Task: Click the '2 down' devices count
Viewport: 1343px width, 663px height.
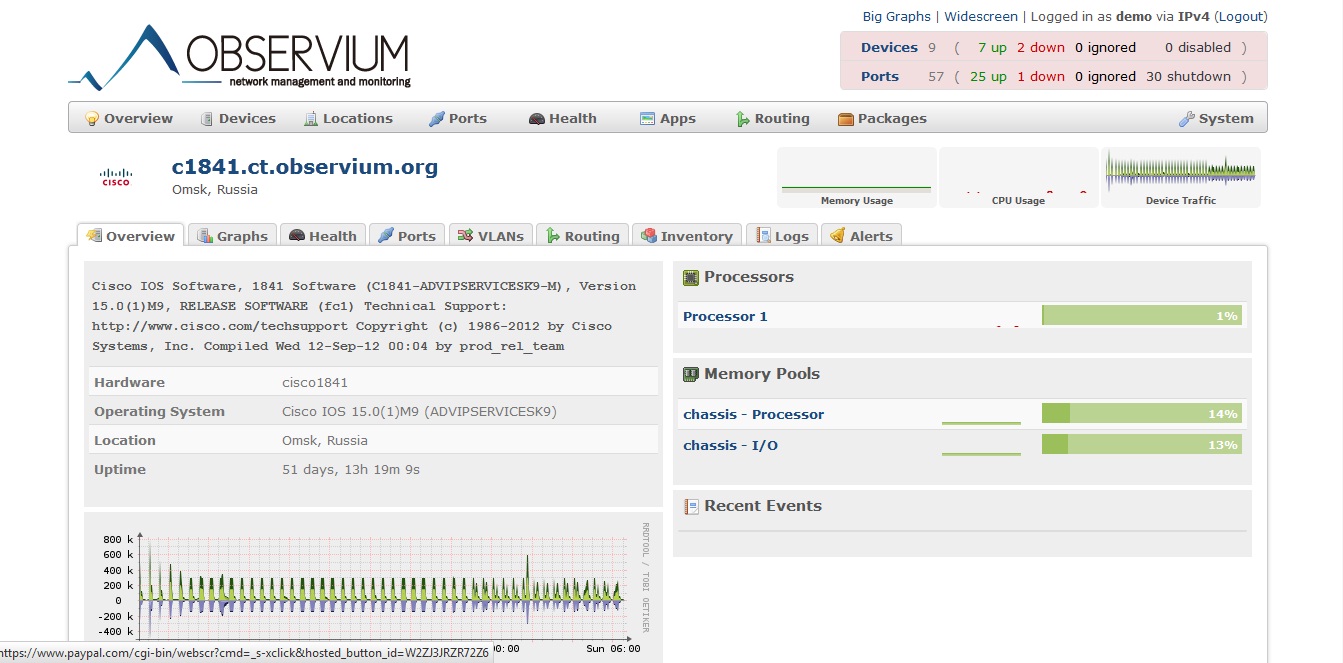Action: click(1041, 47)
